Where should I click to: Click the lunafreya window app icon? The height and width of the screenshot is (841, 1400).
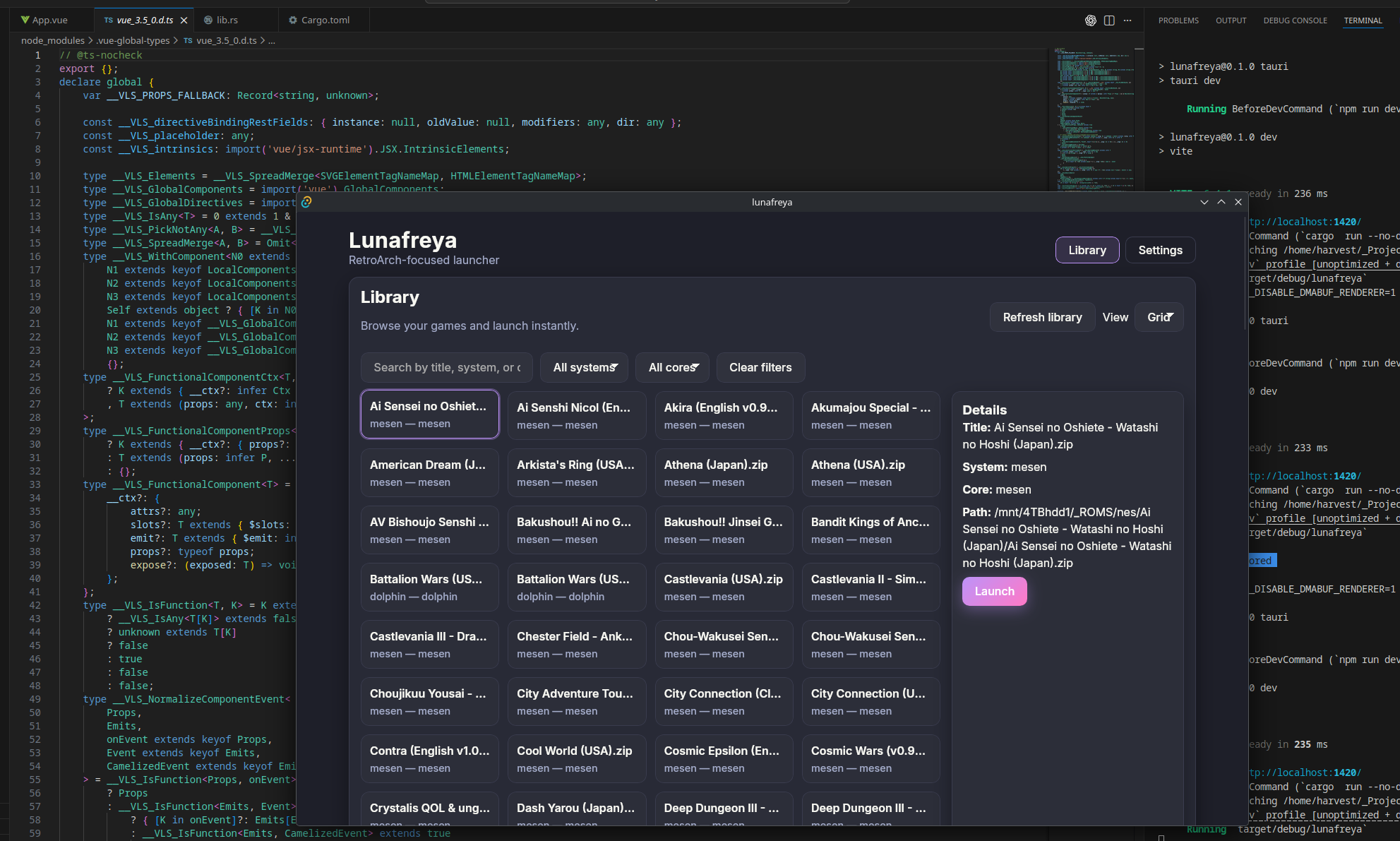[306, 202]
